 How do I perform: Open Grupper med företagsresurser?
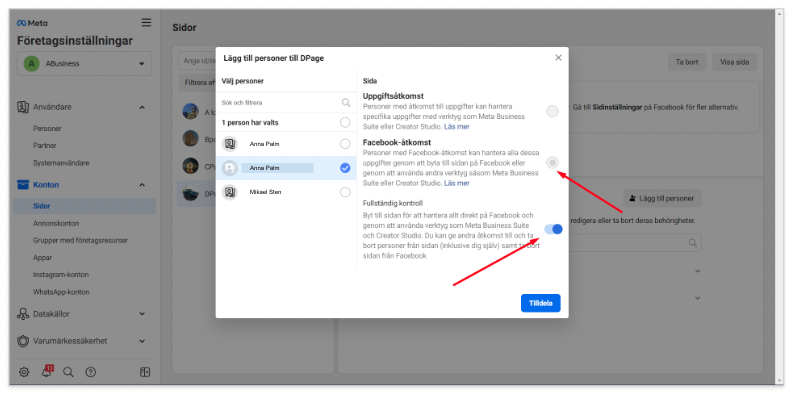(80, 240)
